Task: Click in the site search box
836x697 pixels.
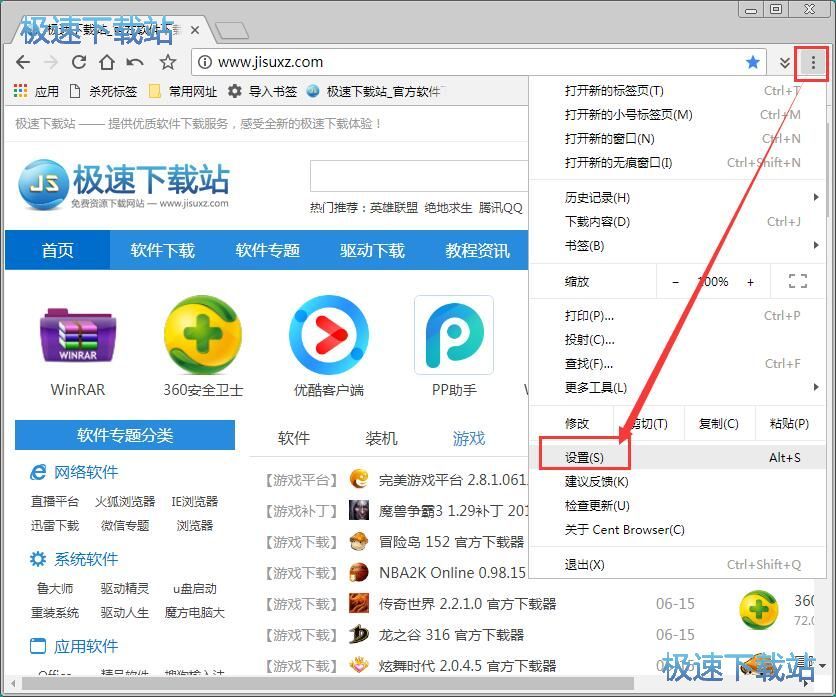Action: pos(419,176)
